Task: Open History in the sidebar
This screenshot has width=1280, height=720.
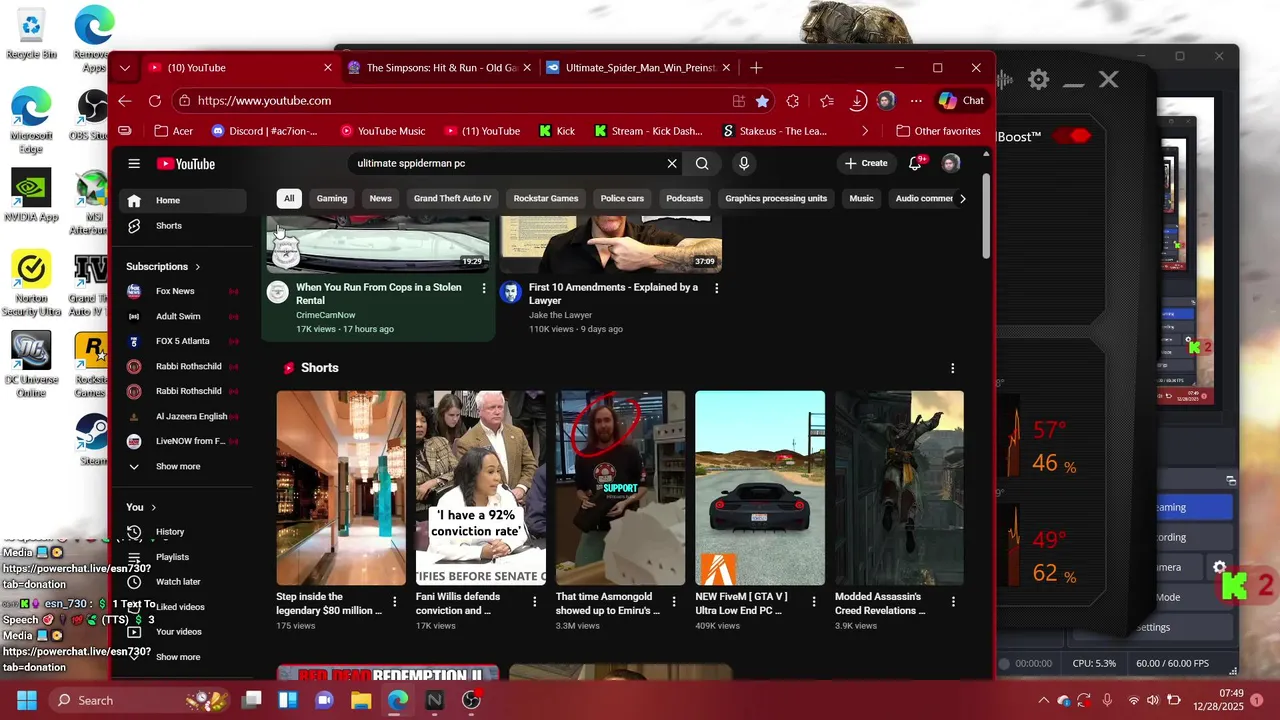Action: tap(182, 532)
